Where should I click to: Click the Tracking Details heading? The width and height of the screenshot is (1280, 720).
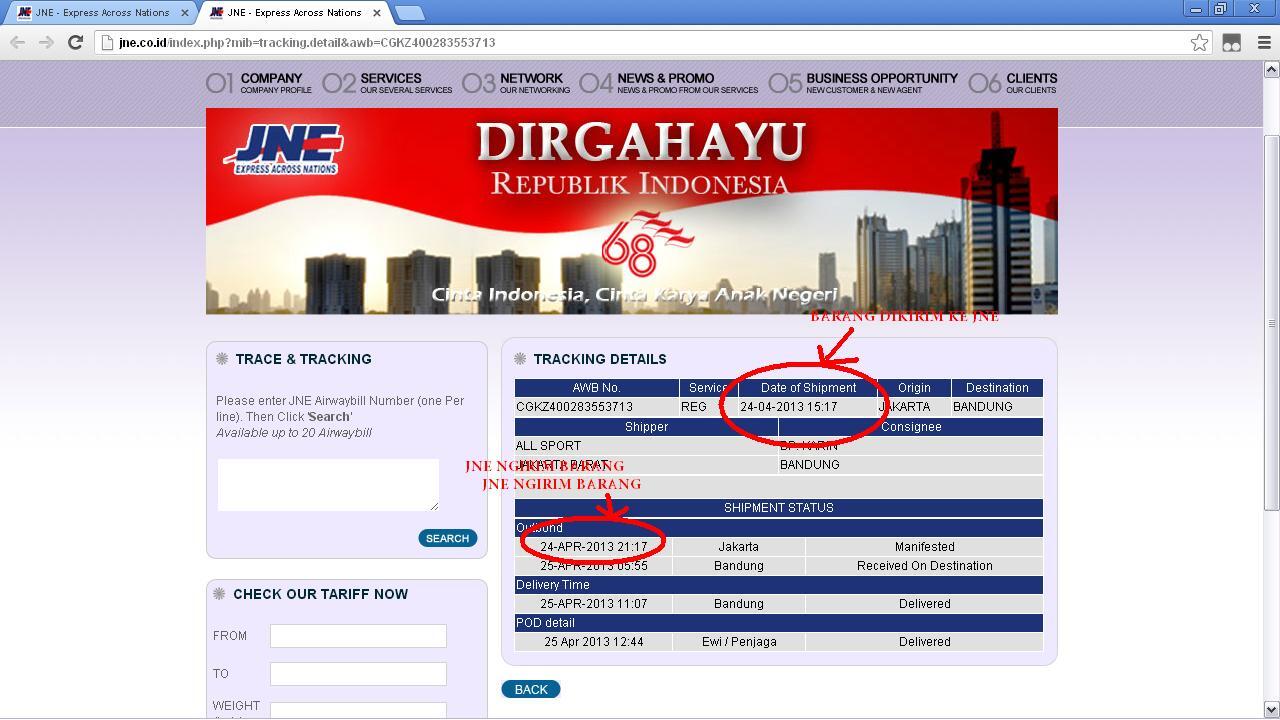click(599, 359)
